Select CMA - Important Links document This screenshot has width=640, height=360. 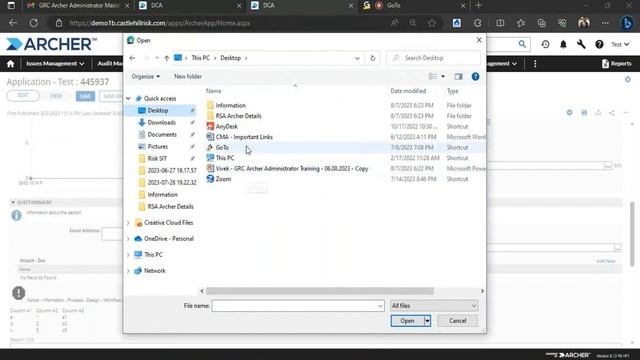pos(244,137)
